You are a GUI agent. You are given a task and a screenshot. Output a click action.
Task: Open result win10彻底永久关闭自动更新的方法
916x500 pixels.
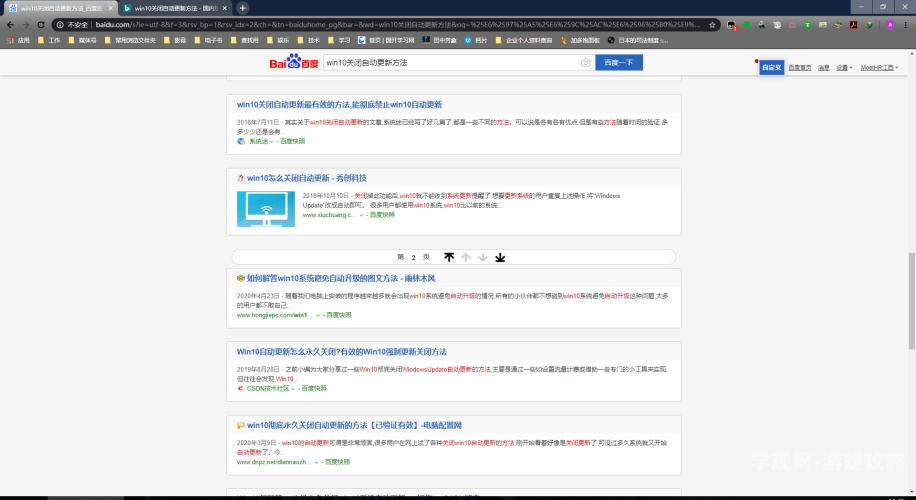pos(355,425)
